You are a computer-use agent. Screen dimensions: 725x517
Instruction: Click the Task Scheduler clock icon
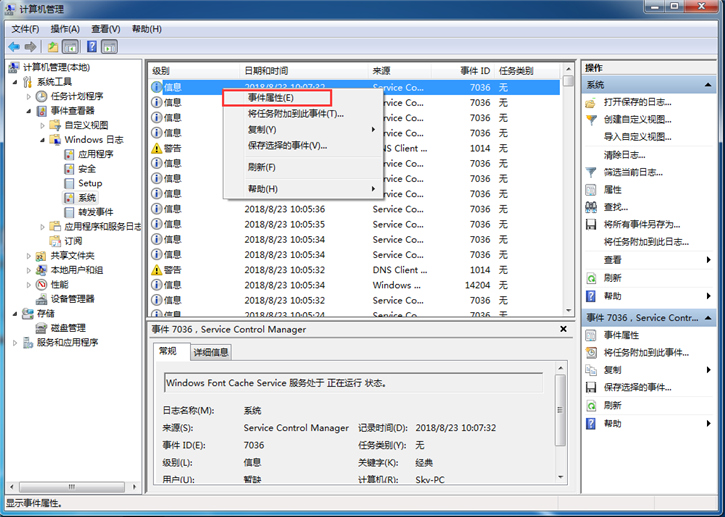pyautogui.click(x=42, y=96)
